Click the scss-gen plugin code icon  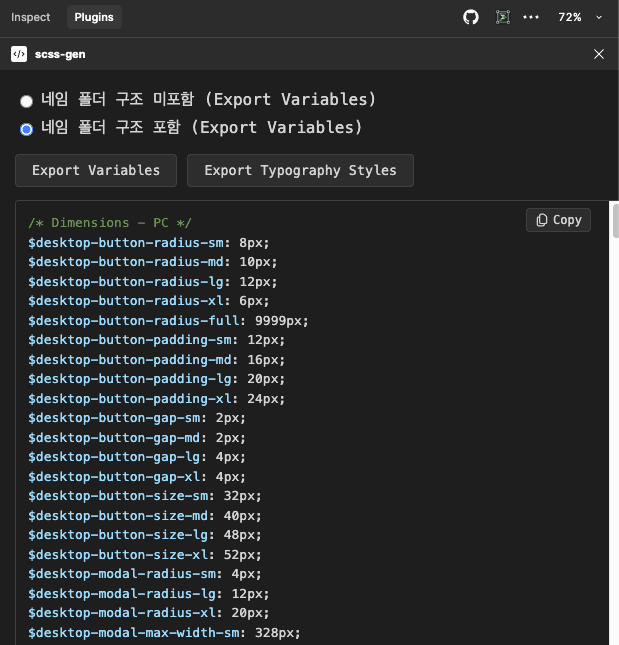point(19,54)
